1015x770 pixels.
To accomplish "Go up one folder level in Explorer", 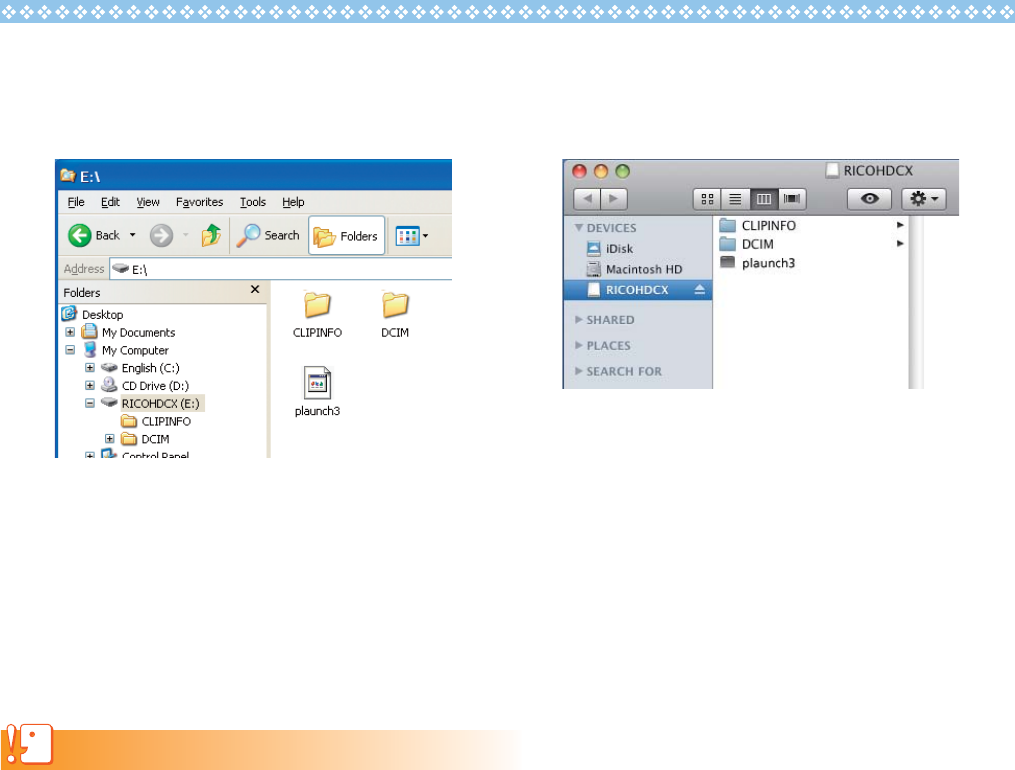I will (x=211, y=236).
